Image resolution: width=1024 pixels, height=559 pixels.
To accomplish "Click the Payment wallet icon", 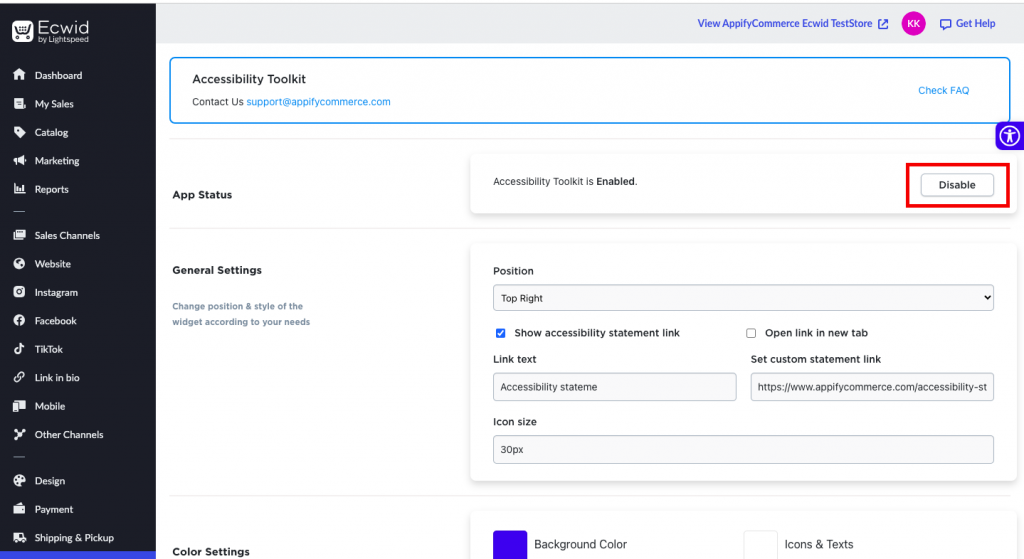I will (20, 509).
